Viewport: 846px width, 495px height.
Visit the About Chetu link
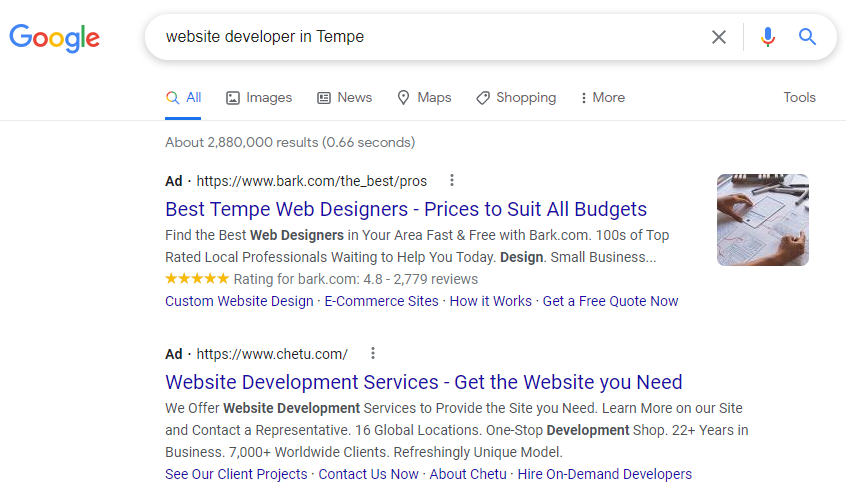pyautogui.click(x=468, y=474)
